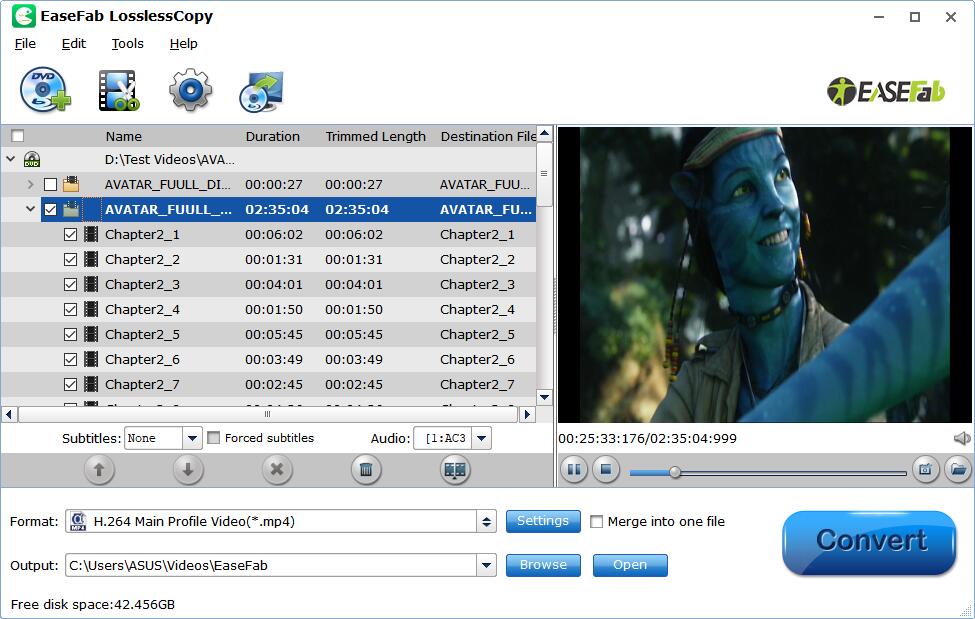Click the Open output folder button
The height and width of the screenshot is (619, 975).
[630, 565]
